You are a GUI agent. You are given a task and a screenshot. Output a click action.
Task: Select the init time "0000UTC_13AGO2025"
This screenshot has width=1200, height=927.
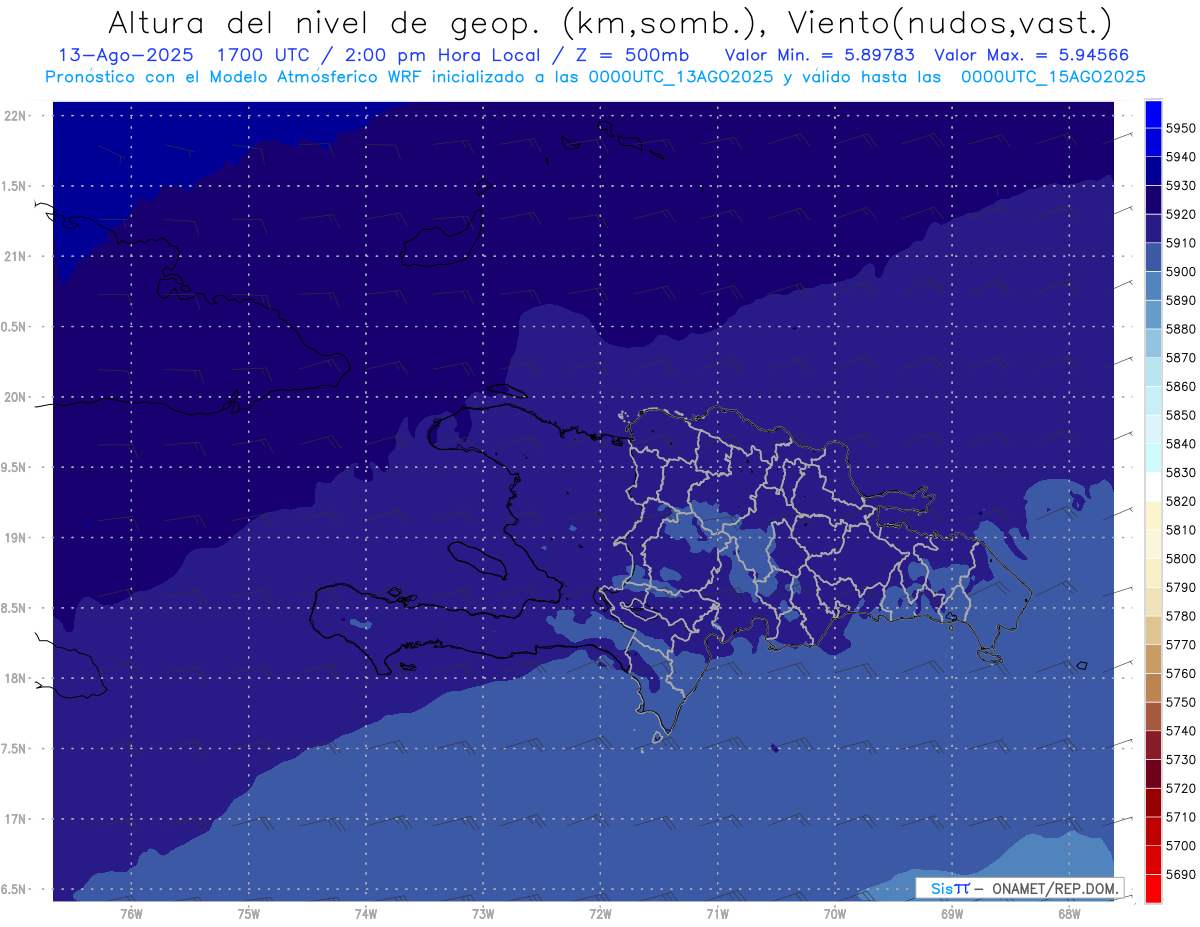pos(682,77)
